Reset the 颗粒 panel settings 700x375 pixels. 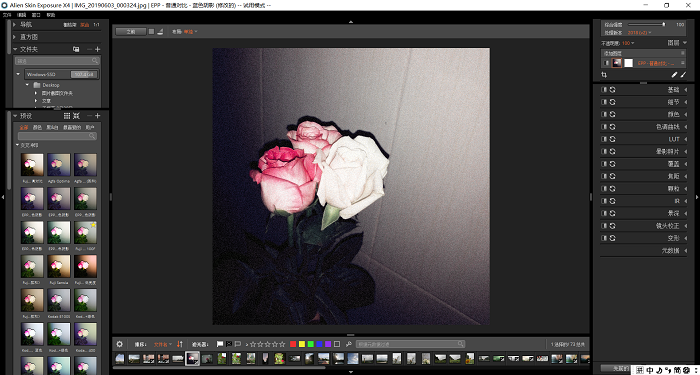point(612,189)
